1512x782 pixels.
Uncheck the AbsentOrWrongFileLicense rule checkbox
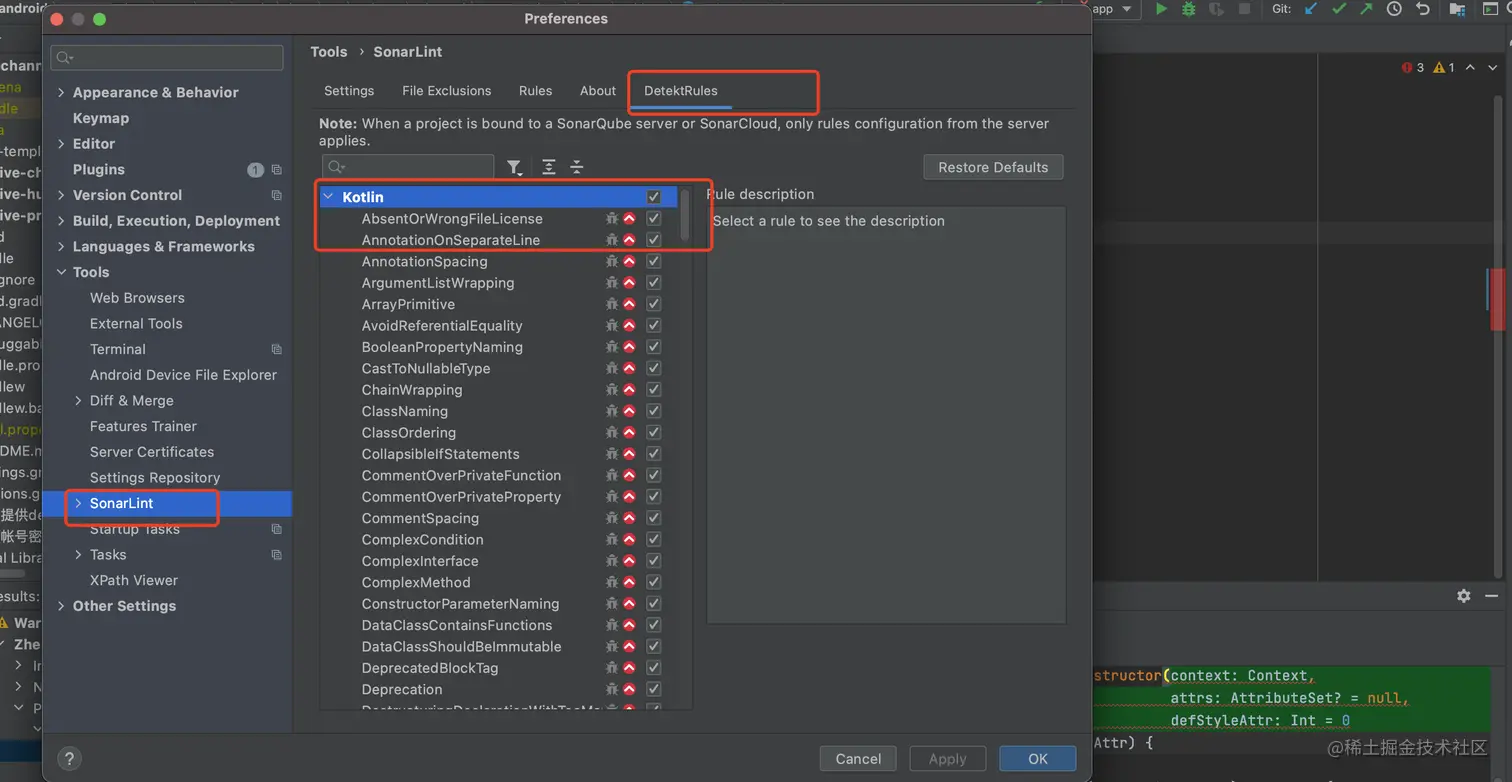point(654,218)
